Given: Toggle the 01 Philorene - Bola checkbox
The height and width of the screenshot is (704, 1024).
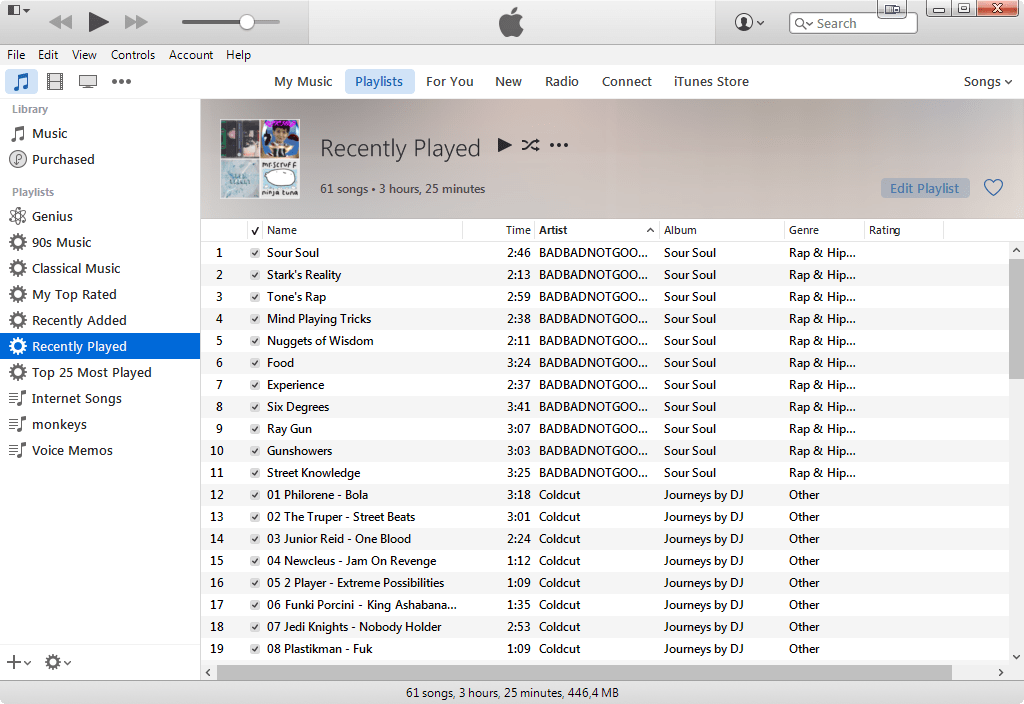Looking at the screenshot, I should coord(255,495).
